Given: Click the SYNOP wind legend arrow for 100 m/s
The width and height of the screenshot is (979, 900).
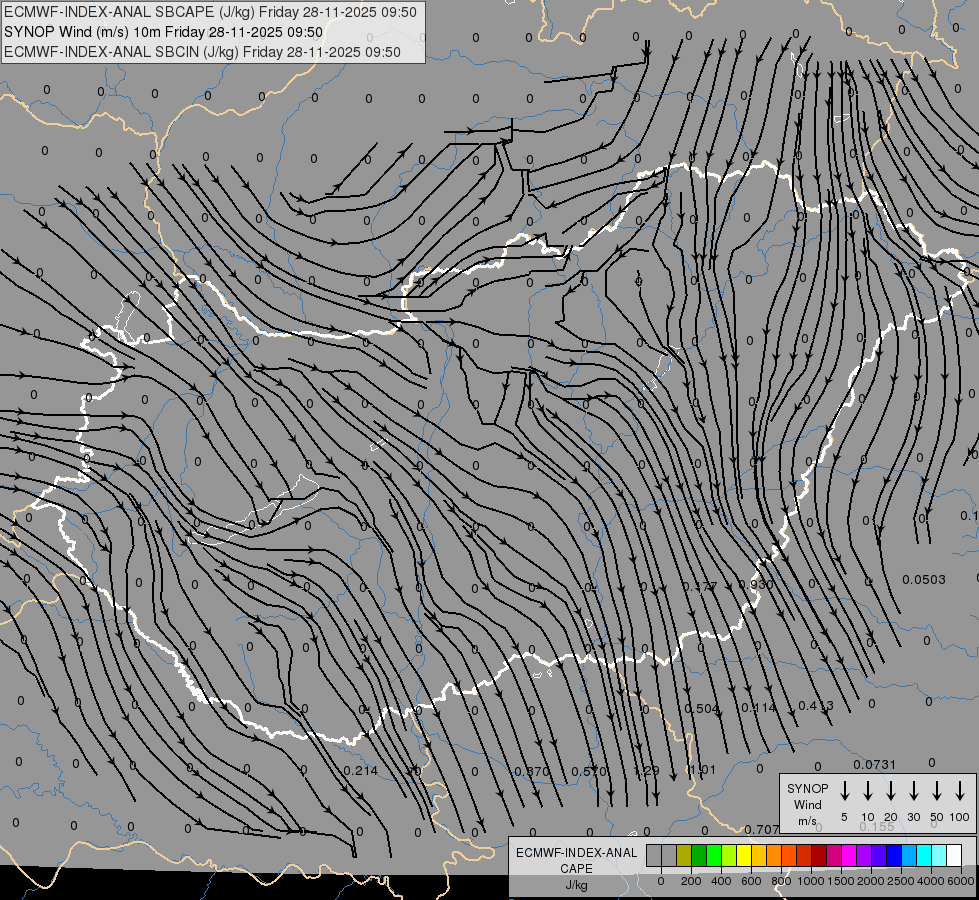Looking at the screenshot, I should pos(960,790).
